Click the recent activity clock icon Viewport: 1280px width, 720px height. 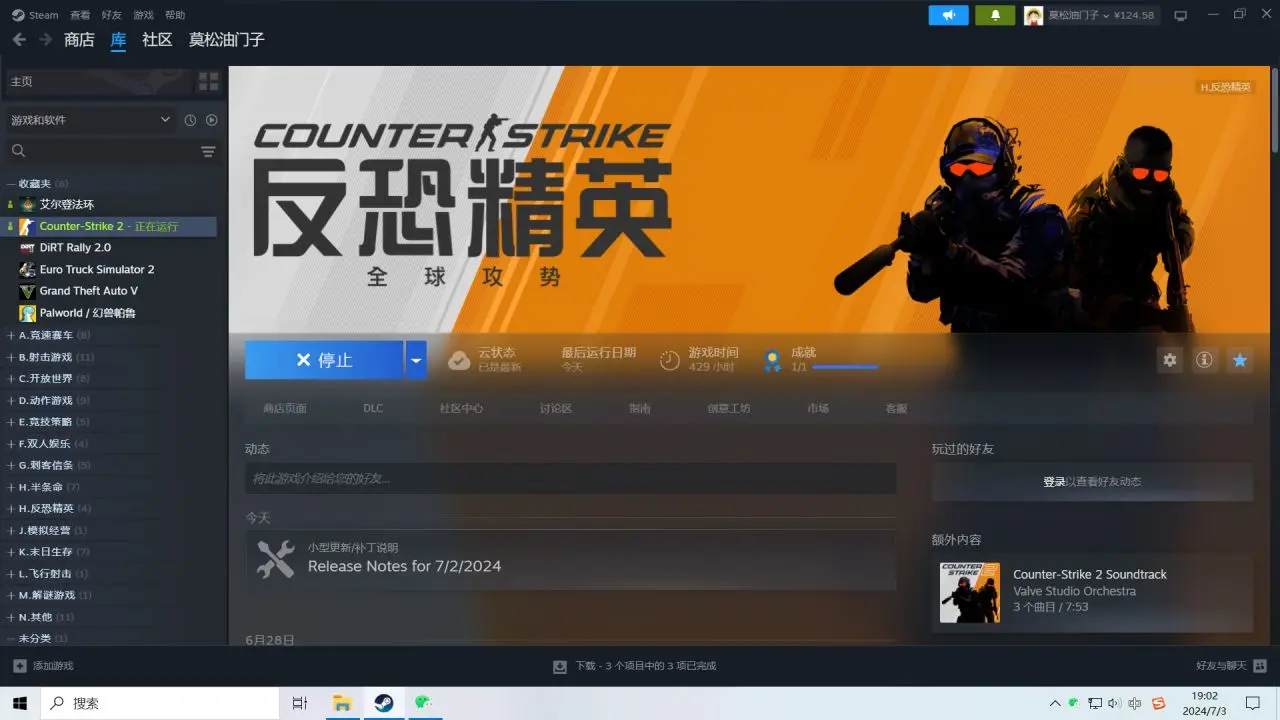click(190, 120)
